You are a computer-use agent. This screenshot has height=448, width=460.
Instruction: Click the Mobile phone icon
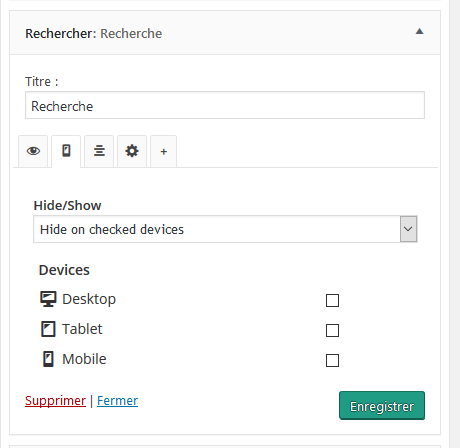(x=48, y=359)
